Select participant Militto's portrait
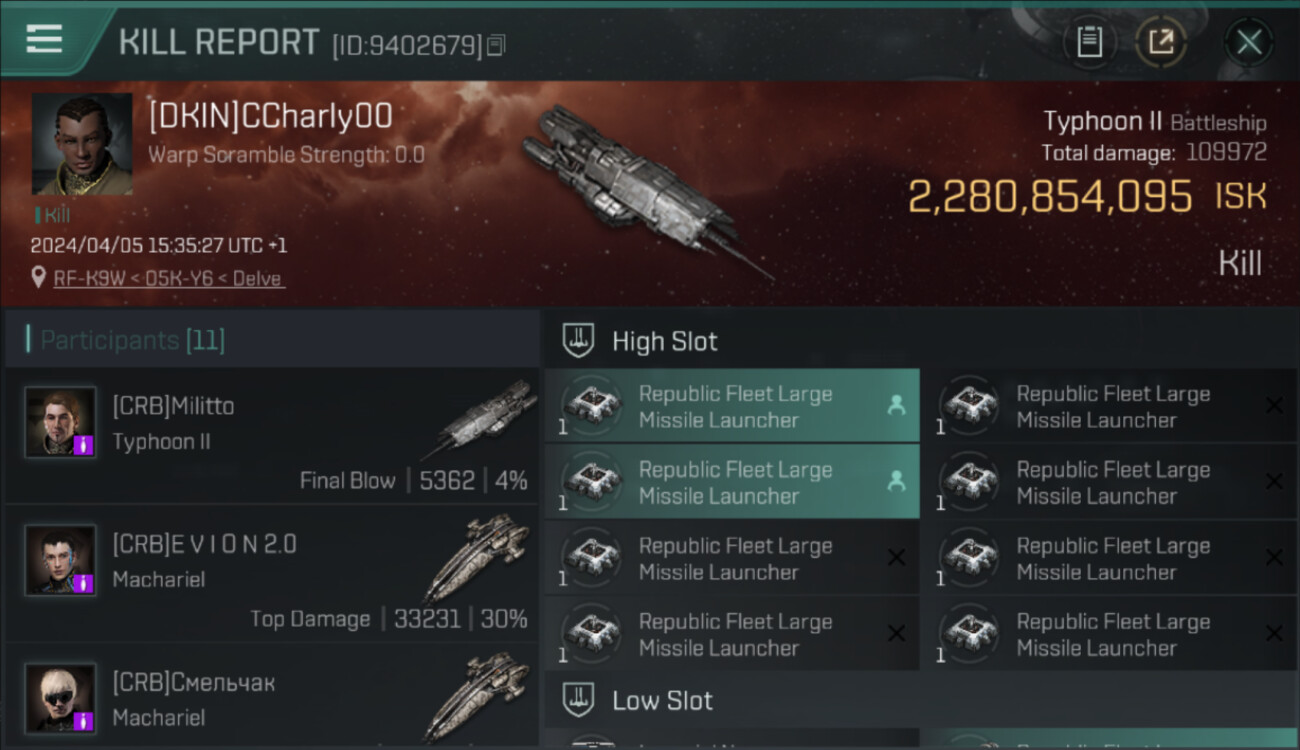 (x=61, y=422)
